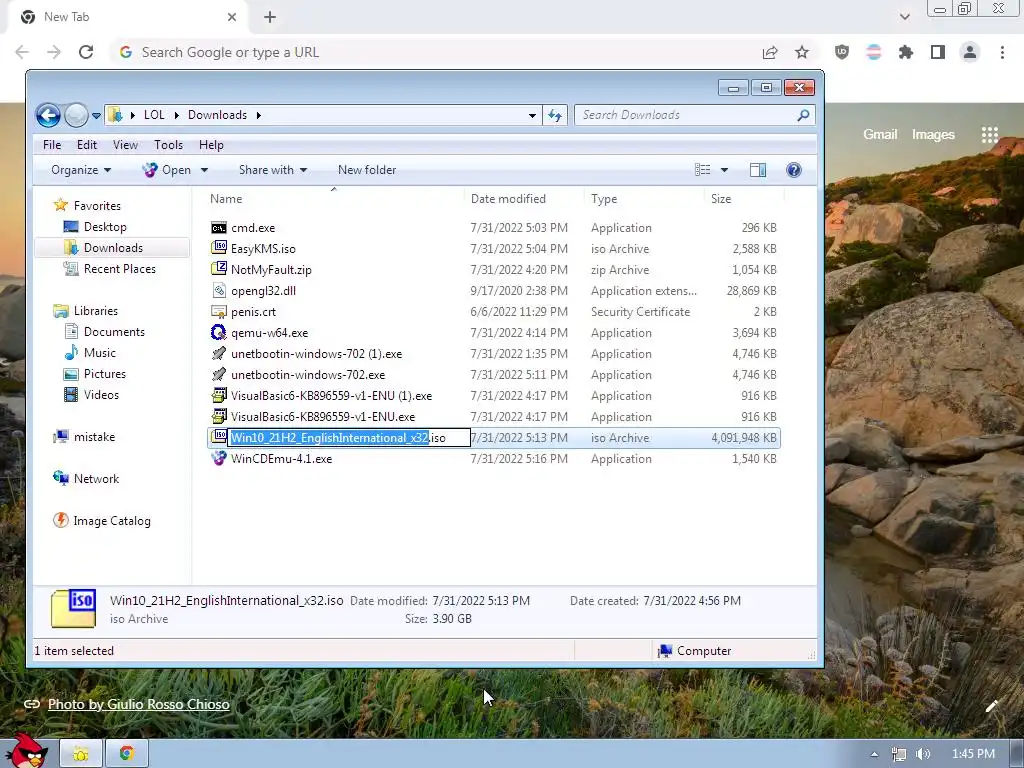Select NotMyFault.zip file icon
This screenshot has width=1024, height=768.
(219, 269)
